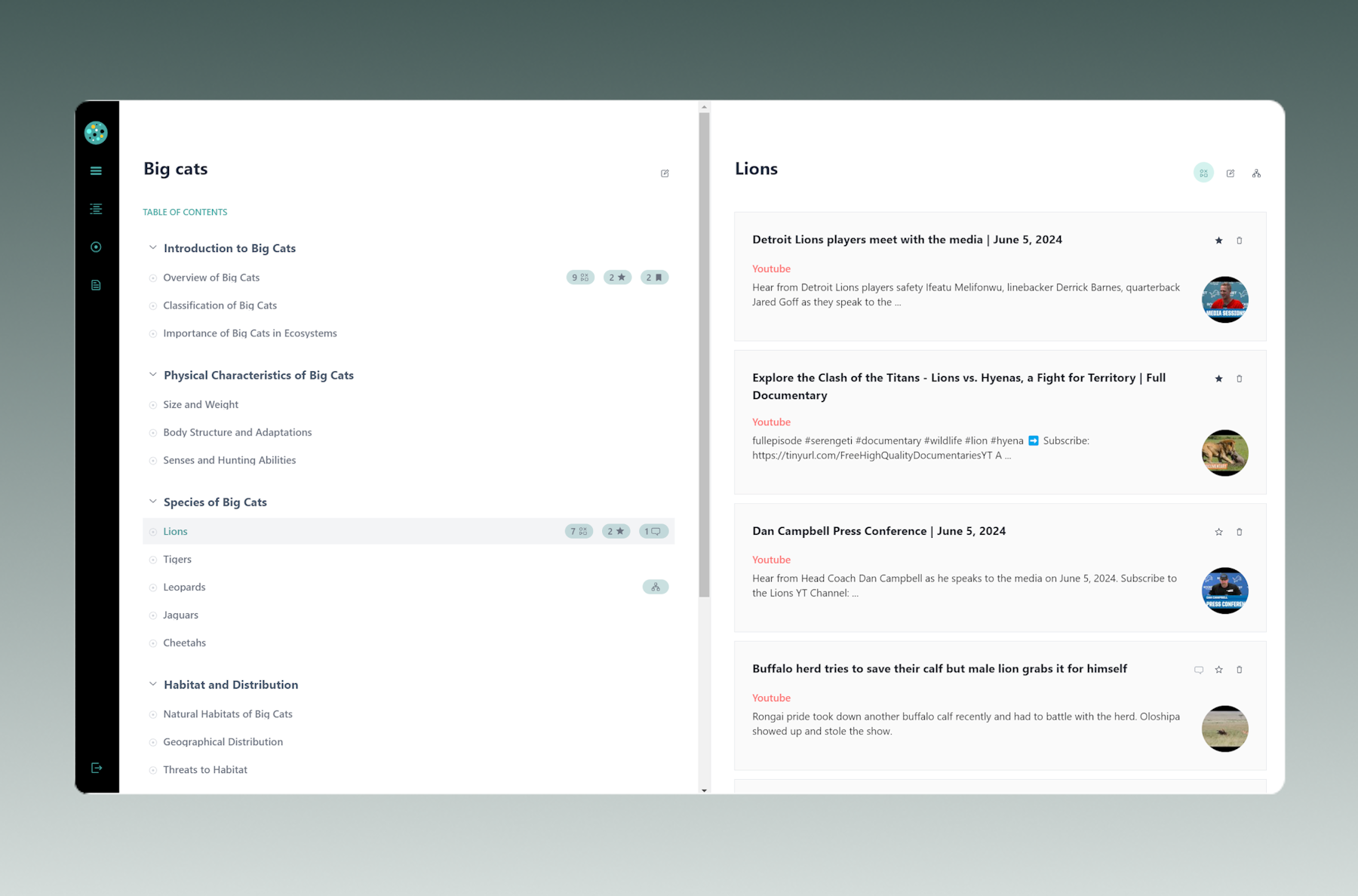Open Detroit Lions players meet media video

[x=907, y=240]
